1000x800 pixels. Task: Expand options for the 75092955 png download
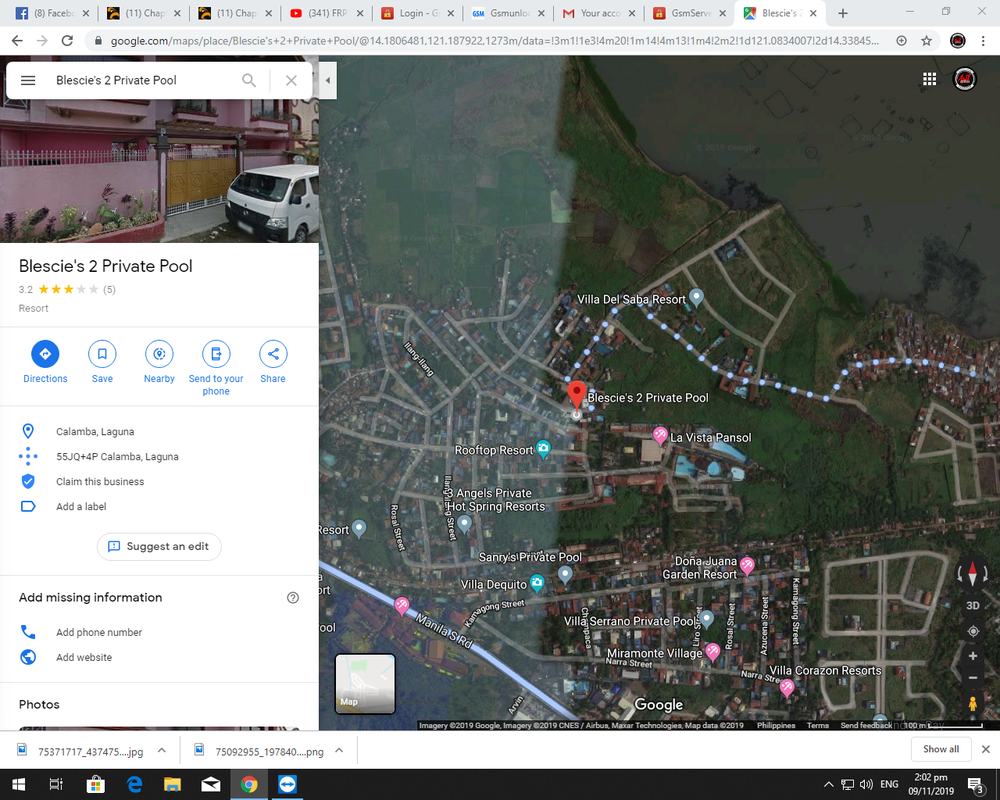tap(339, 751)
